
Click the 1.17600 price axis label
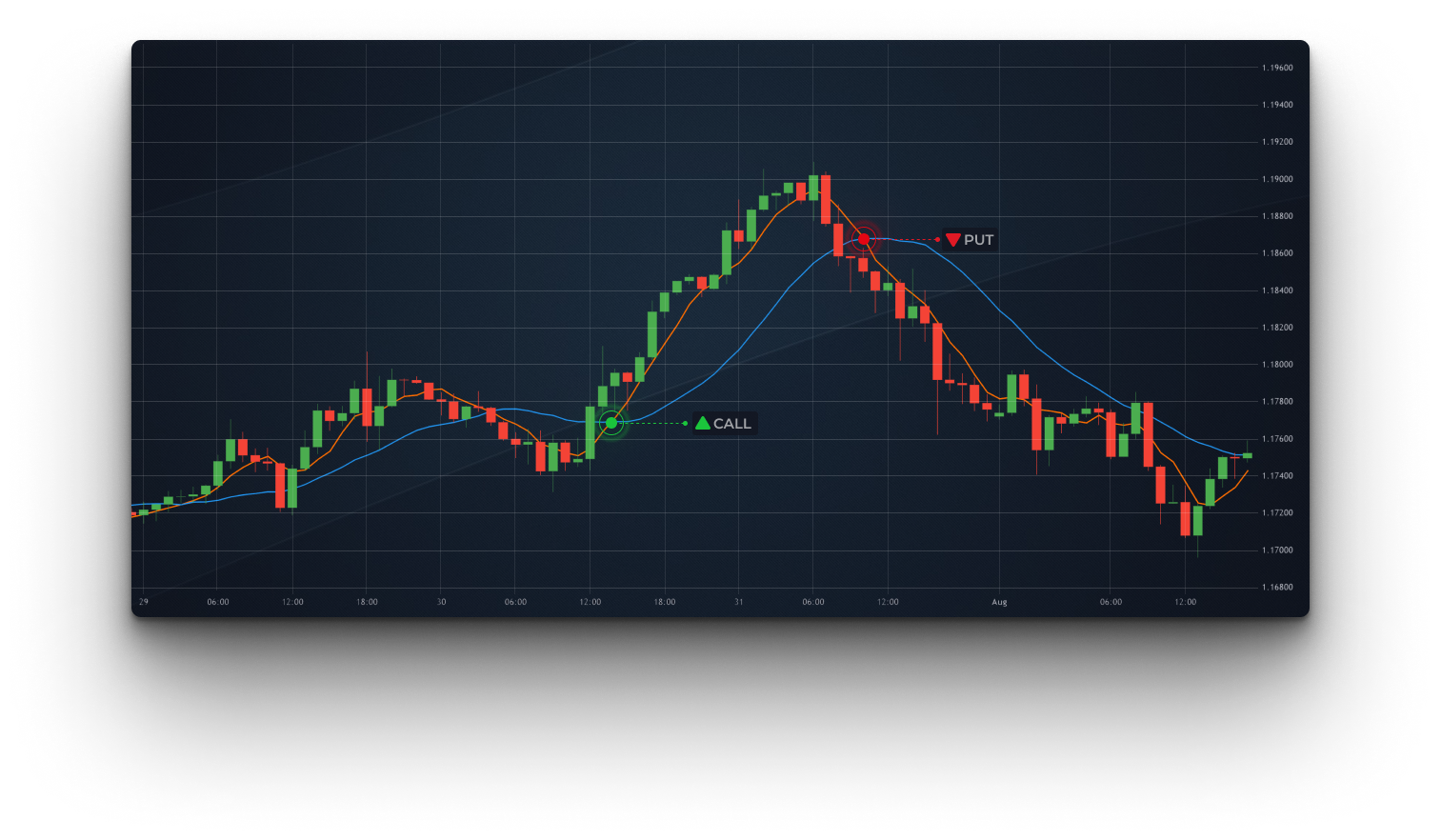click(1277, 439)
